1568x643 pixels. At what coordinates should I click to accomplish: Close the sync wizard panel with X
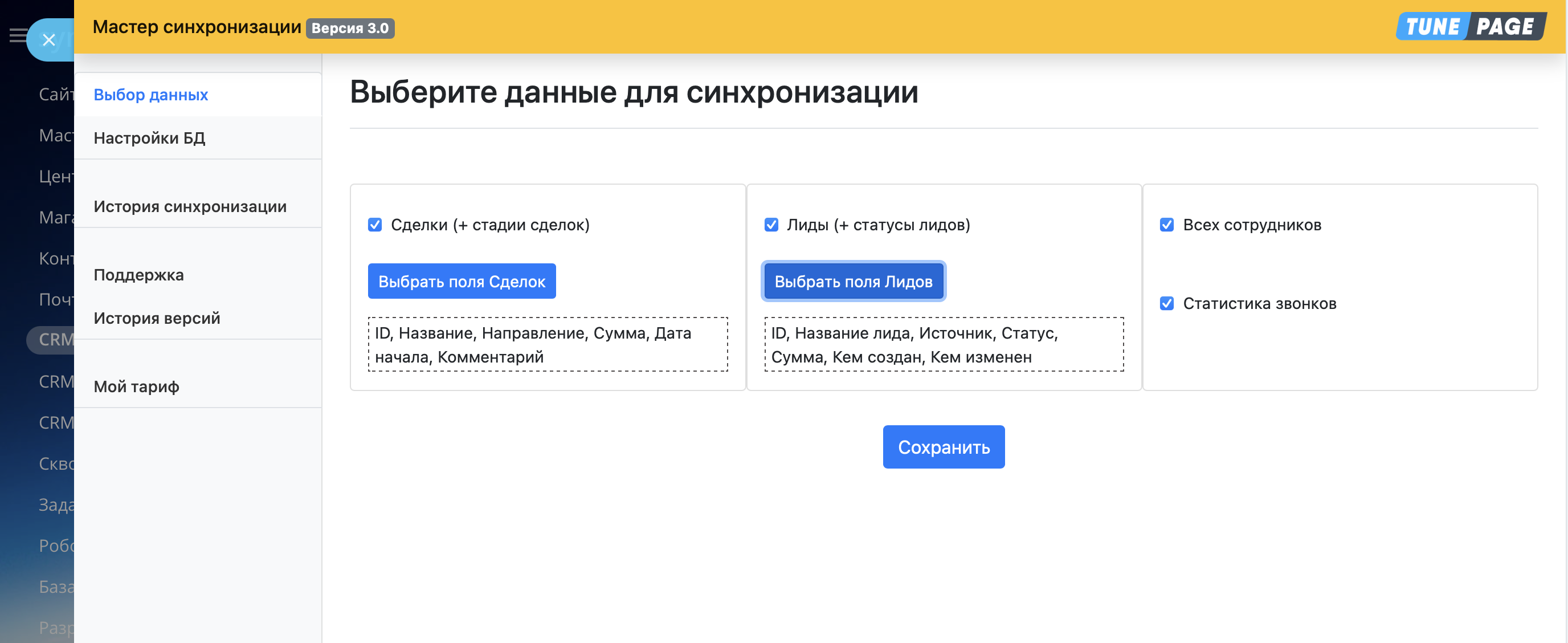[x=48, y=40]
